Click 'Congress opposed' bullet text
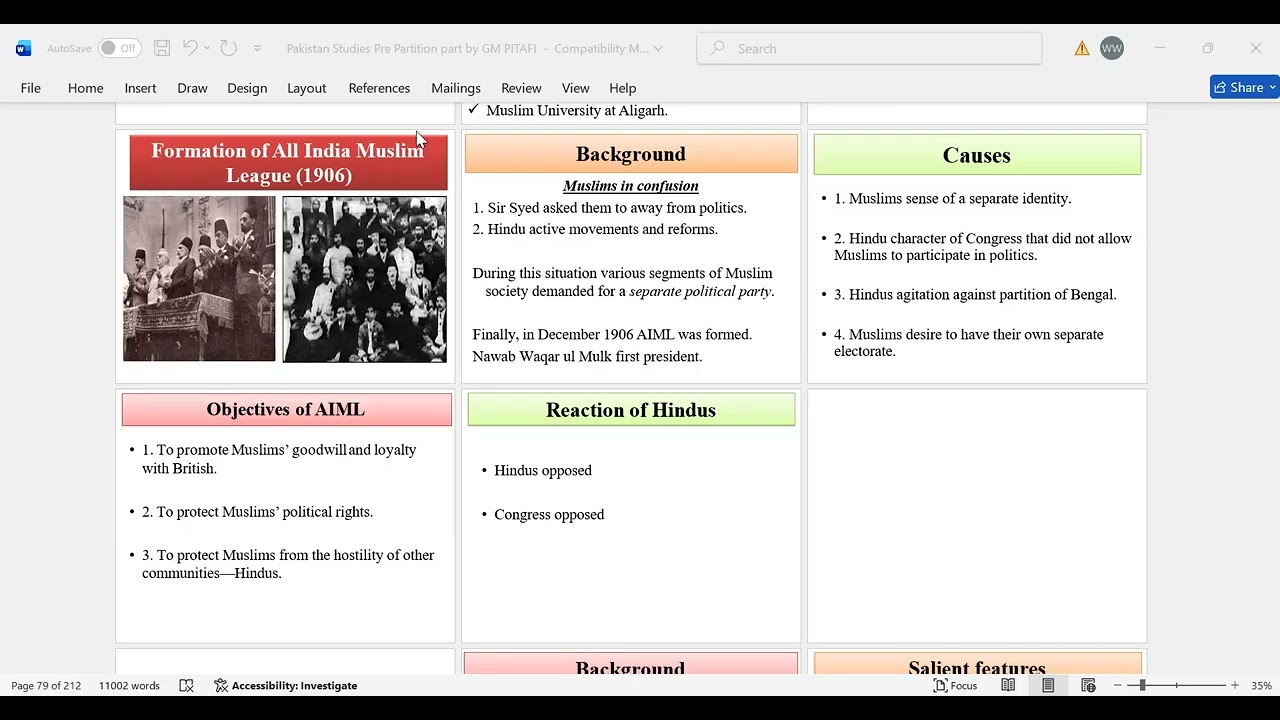 (549, 514)
